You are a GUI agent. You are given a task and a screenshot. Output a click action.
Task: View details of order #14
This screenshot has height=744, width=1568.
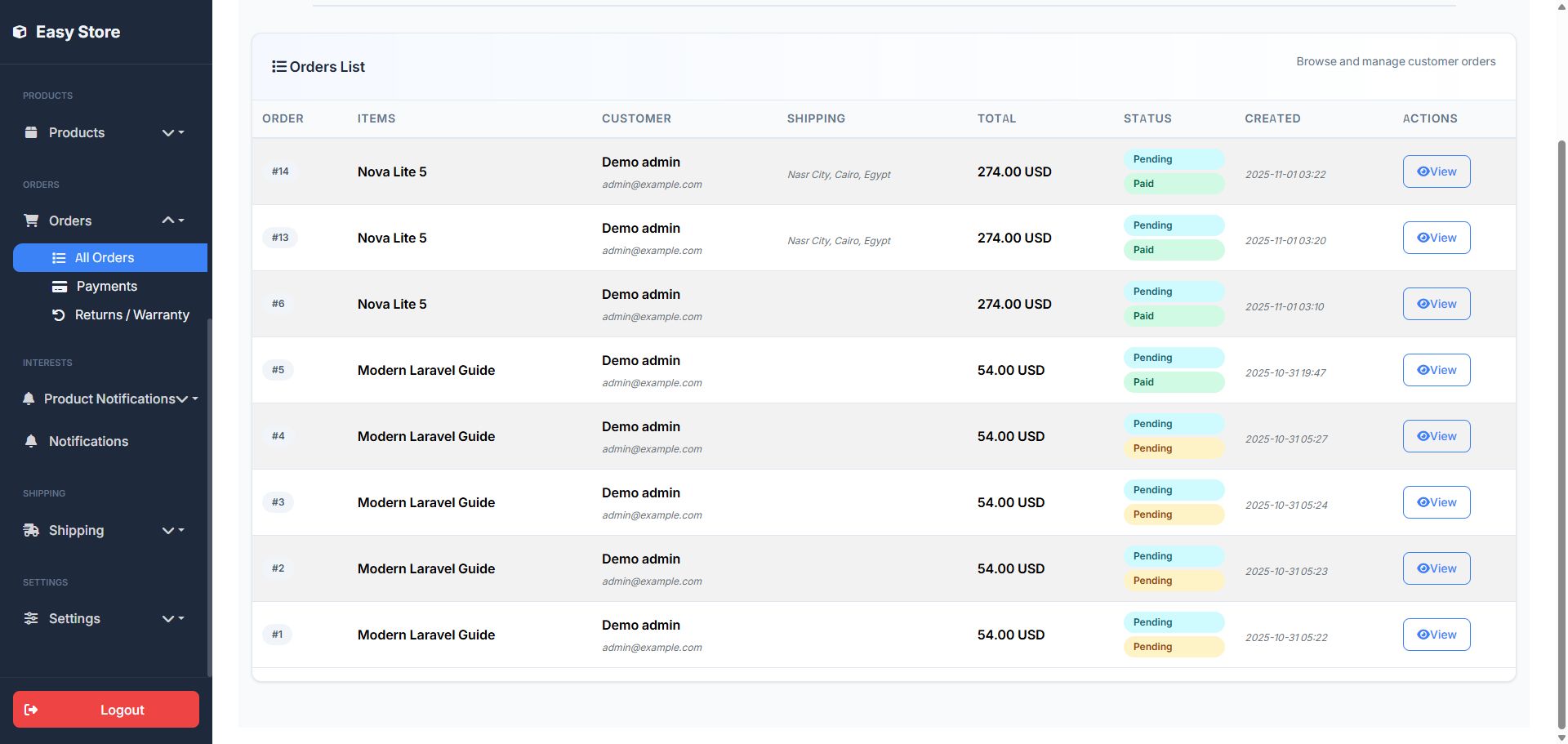click(x=1436, y=172)
